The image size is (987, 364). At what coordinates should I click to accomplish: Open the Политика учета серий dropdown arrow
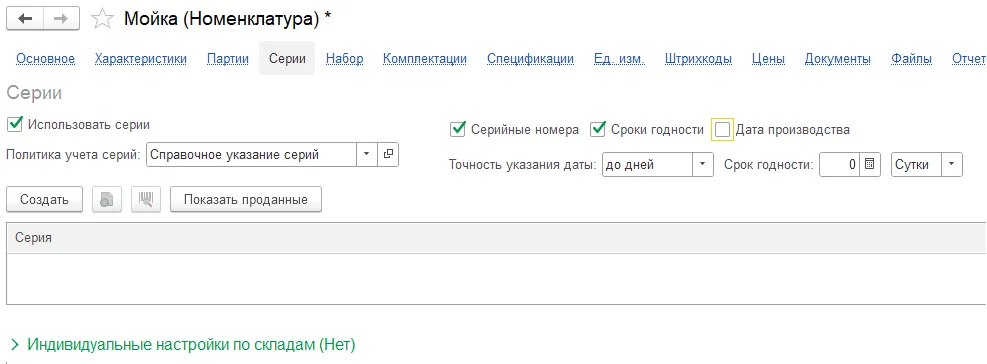coord(366,154)
